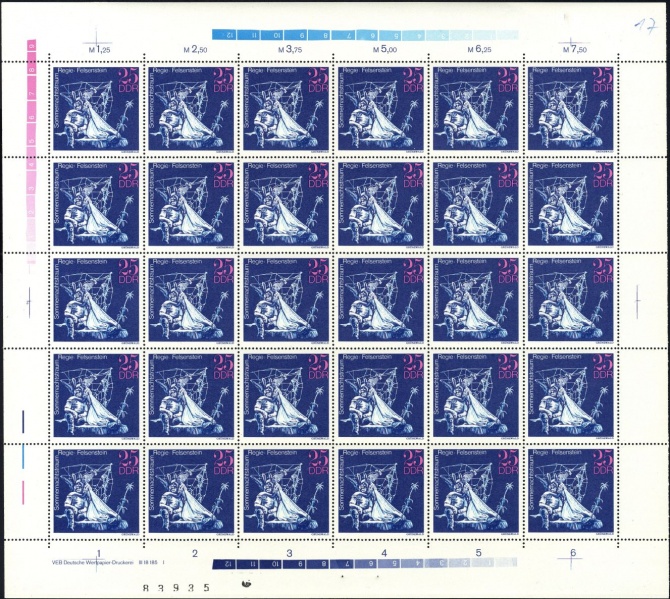Click the crosshair mark at column number 6

(x=572, y=556)
